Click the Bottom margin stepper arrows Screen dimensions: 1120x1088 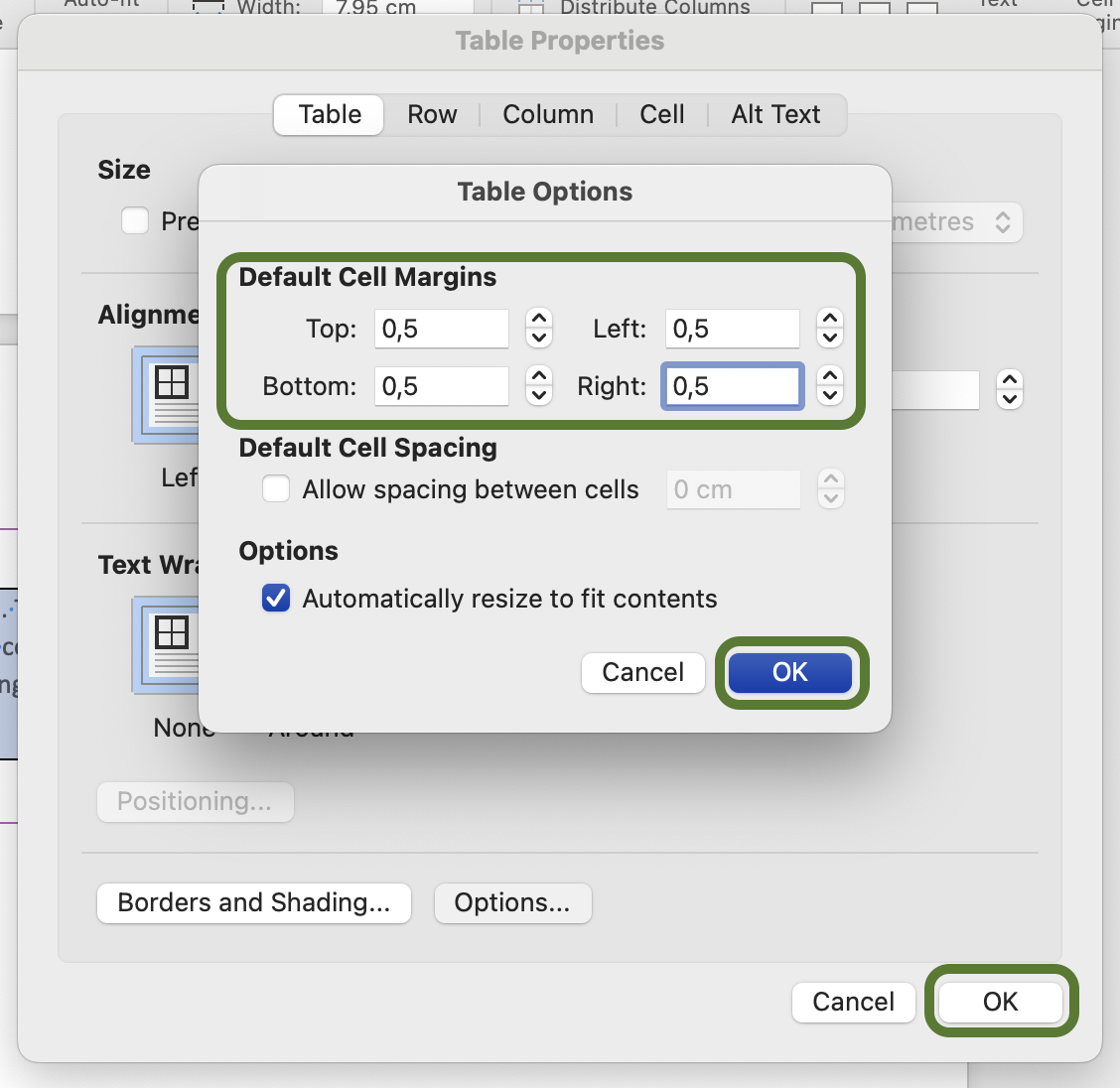point(539,386)
